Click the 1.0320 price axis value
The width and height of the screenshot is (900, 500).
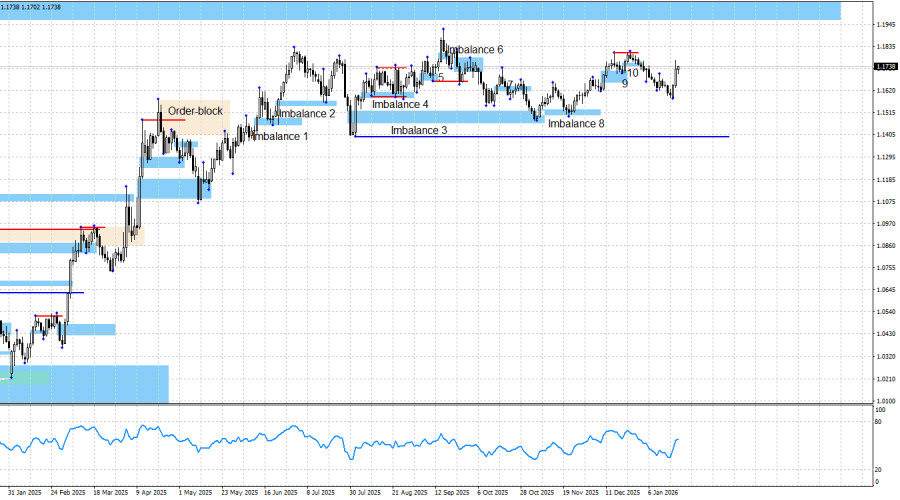[886, 356]
